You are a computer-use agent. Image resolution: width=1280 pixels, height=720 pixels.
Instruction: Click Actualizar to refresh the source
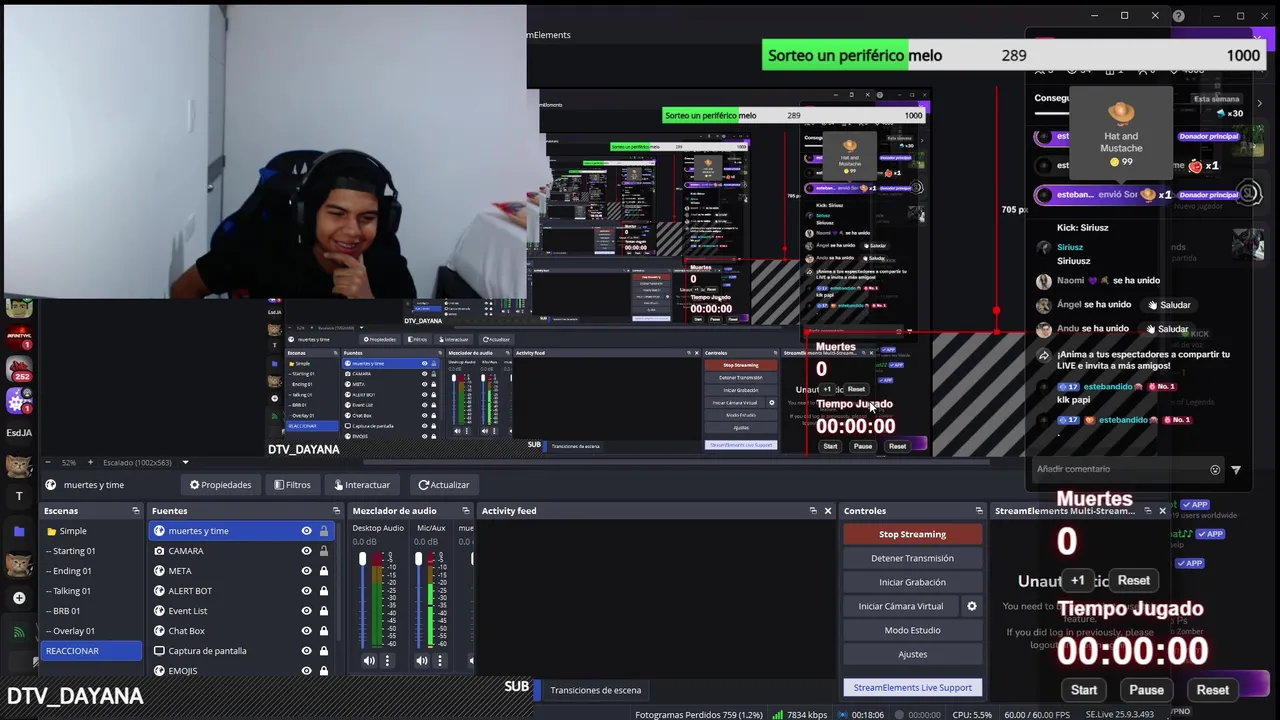tap(444, 485)
